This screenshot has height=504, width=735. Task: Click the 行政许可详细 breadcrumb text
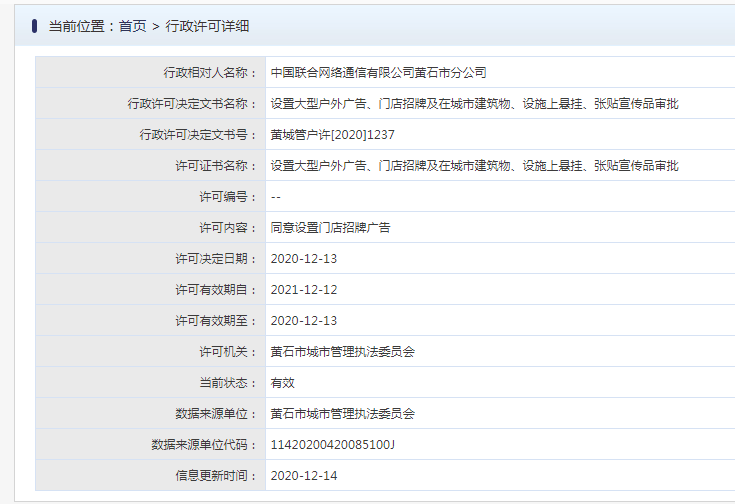coord(207,26)
